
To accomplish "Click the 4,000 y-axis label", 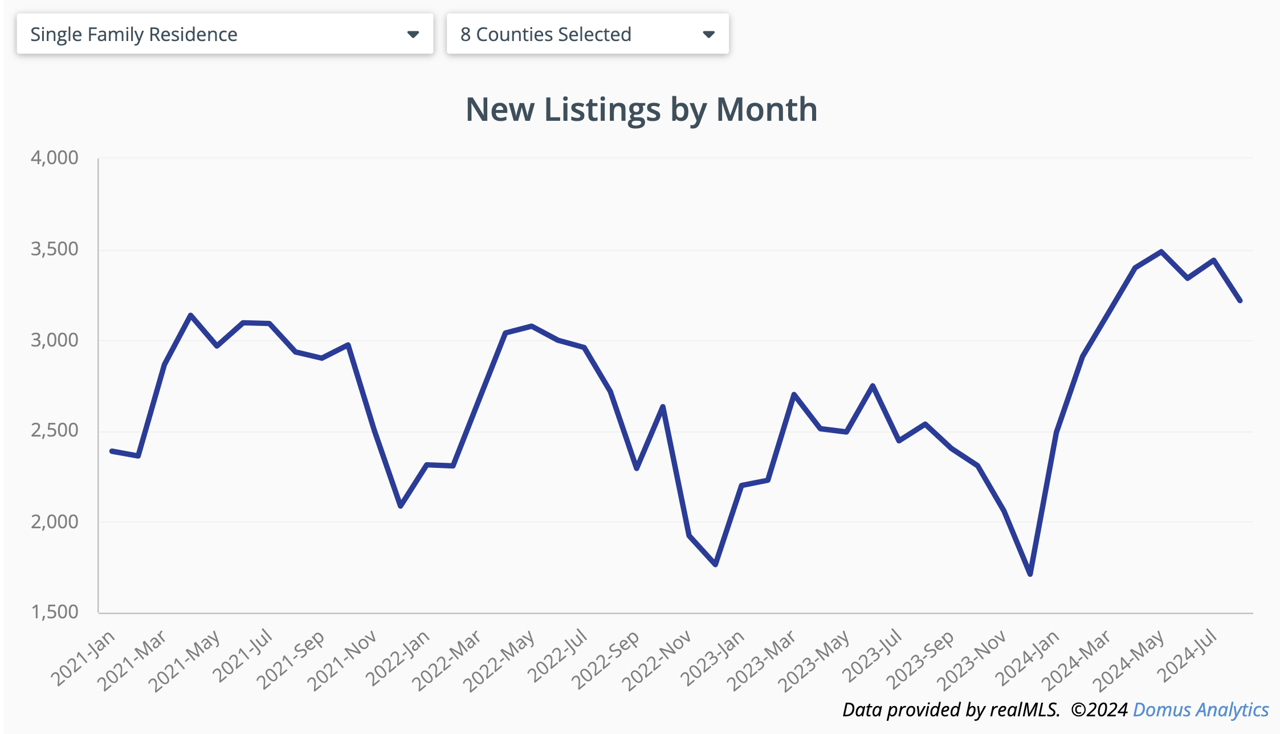I will pos(55,158).
